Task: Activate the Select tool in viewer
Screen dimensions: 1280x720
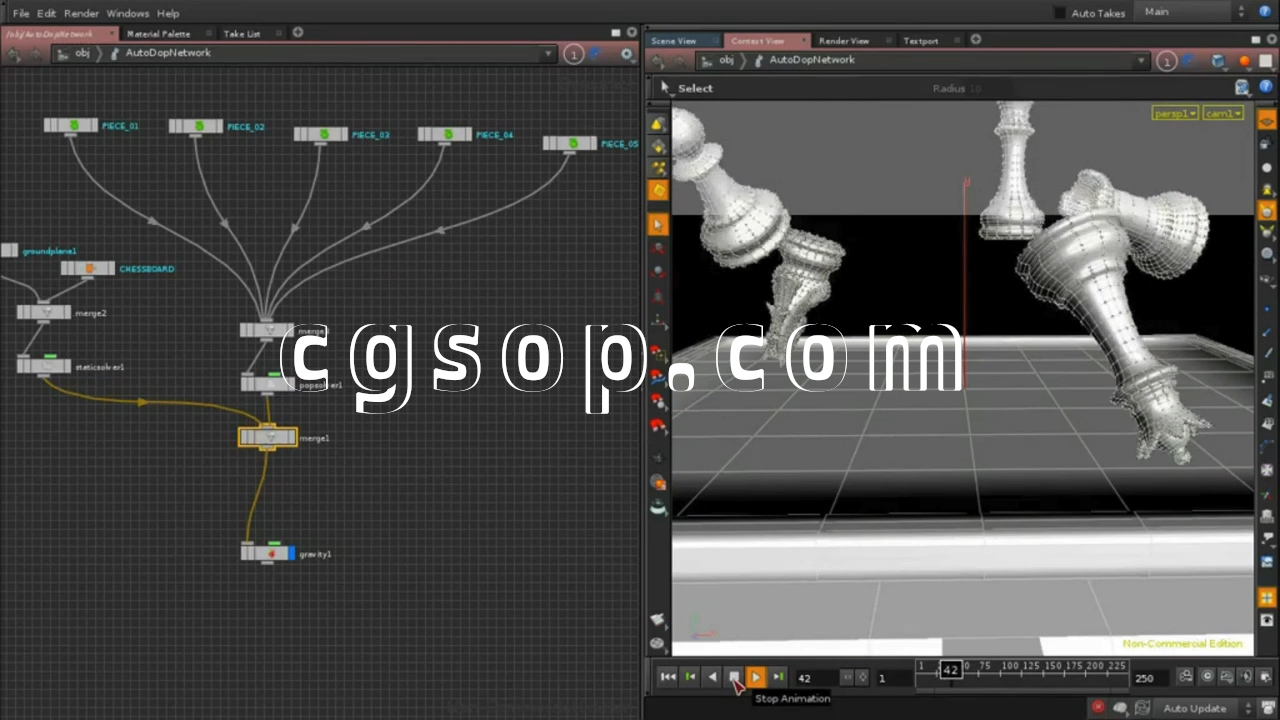Action: 686,88
